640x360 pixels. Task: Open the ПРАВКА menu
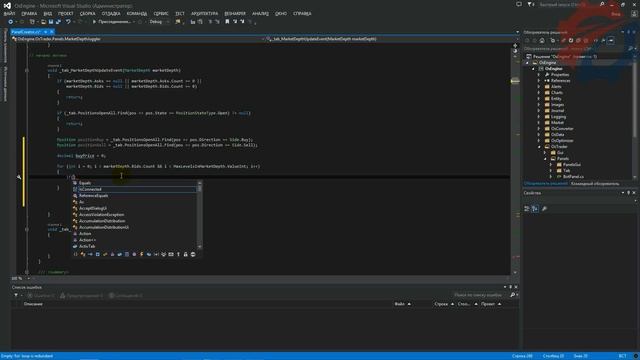[x=29, y=13]
